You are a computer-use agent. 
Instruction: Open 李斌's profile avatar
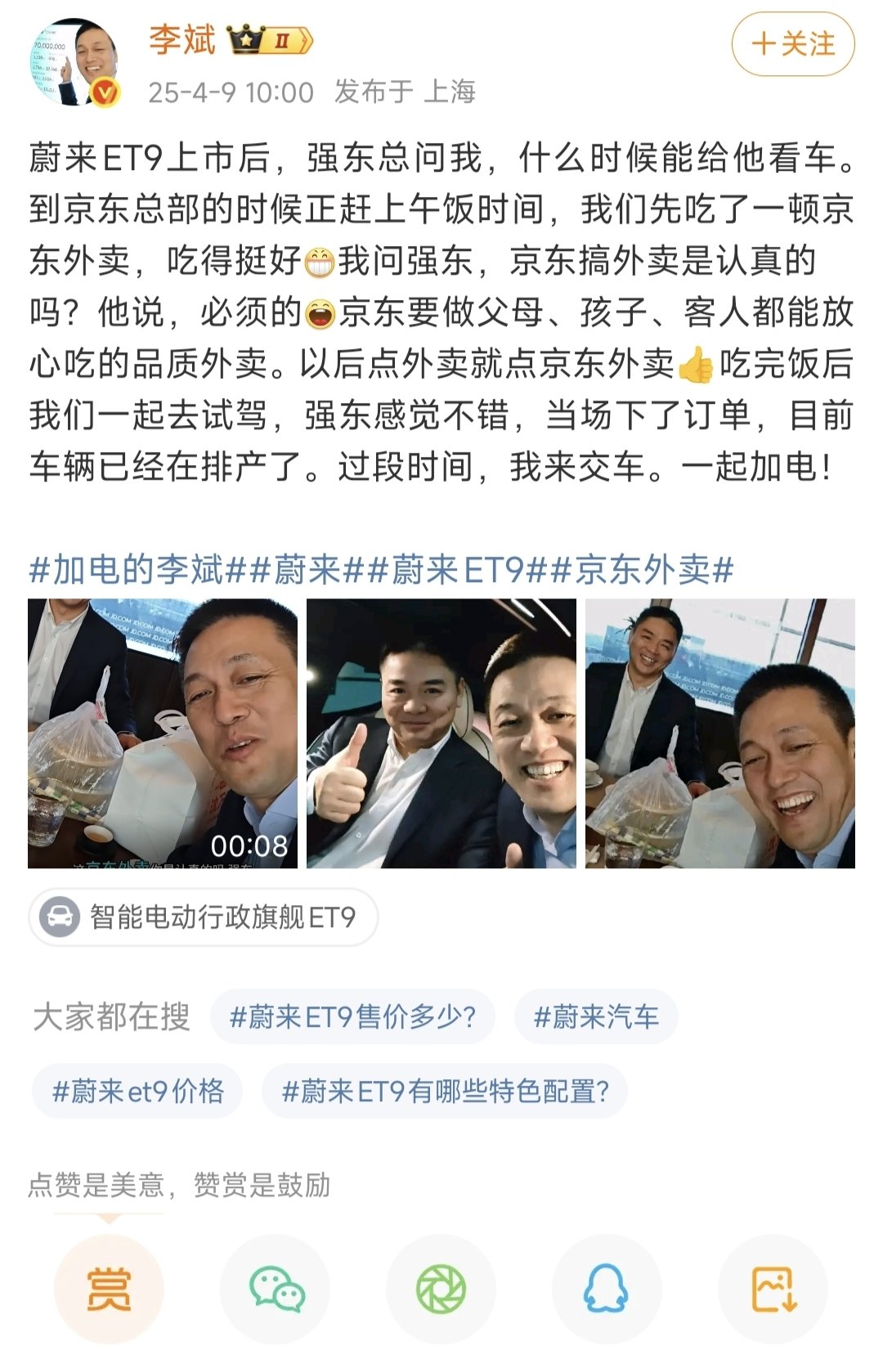75,63
